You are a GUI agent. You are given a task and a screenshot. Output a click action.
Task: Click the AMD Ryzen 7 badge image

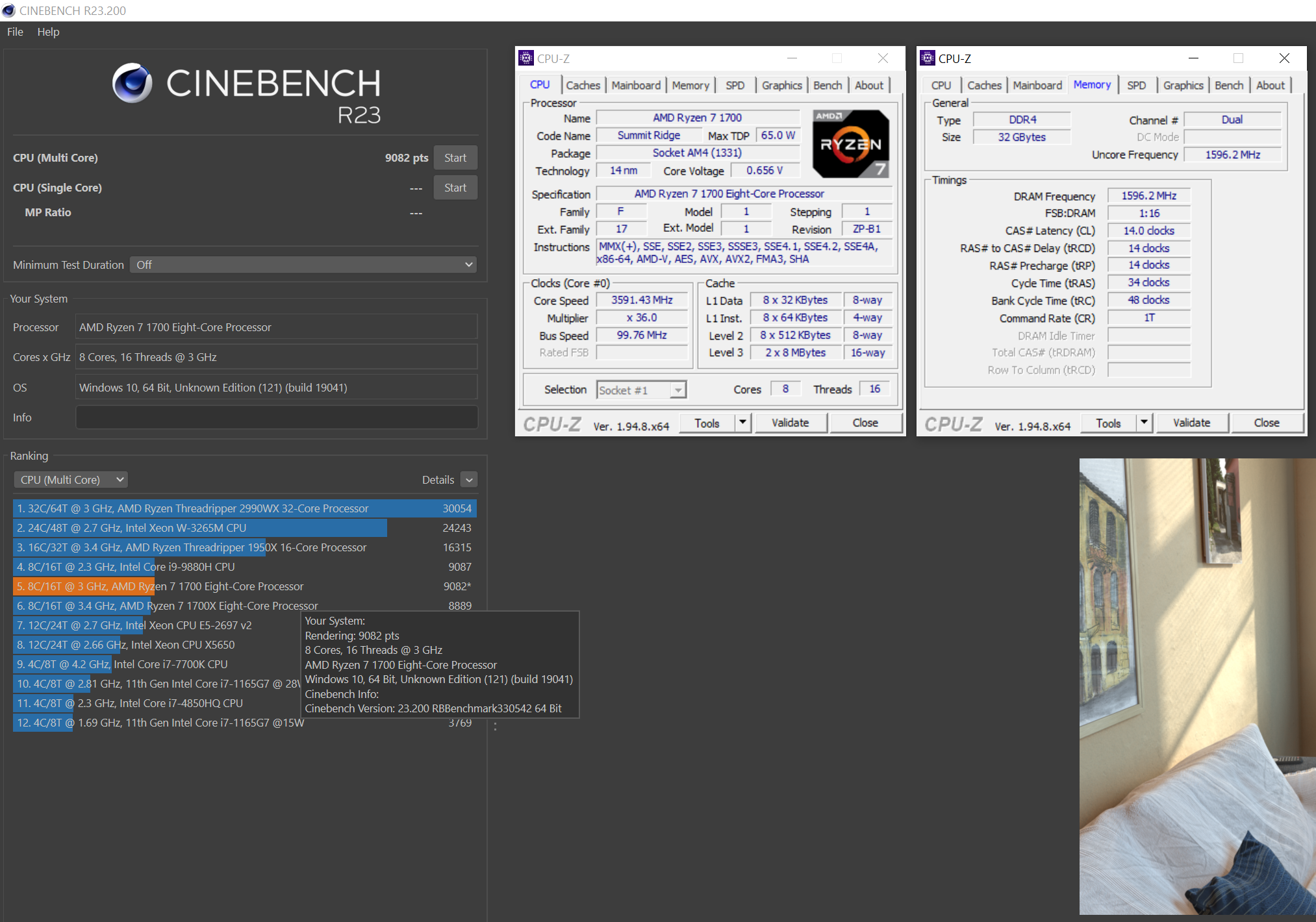click(850, 143)
